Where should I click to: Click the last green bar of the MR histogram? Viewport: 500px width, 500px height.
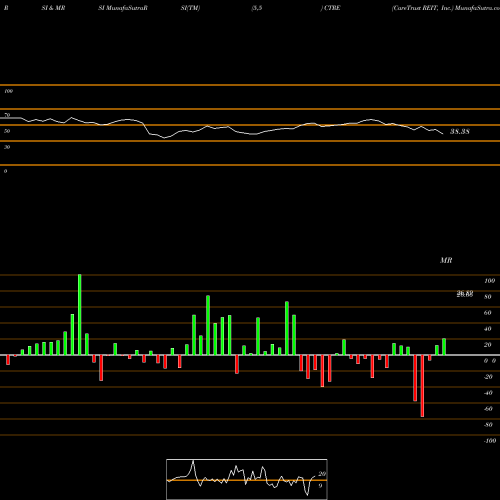tap(444, 347)
